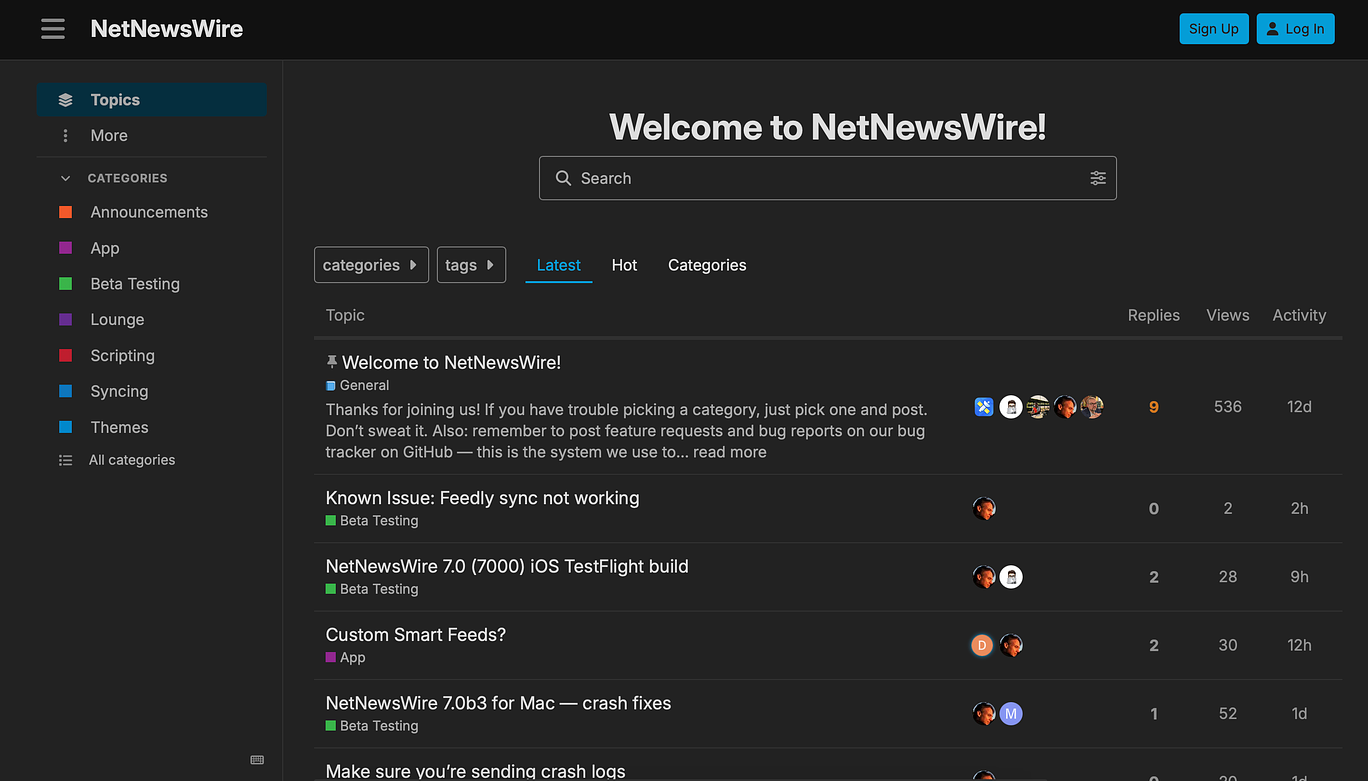Image resolution: width=1368 pixels, height=781 pixels.
Task: Open purple M user avatar
Action: pos(1011,714)
